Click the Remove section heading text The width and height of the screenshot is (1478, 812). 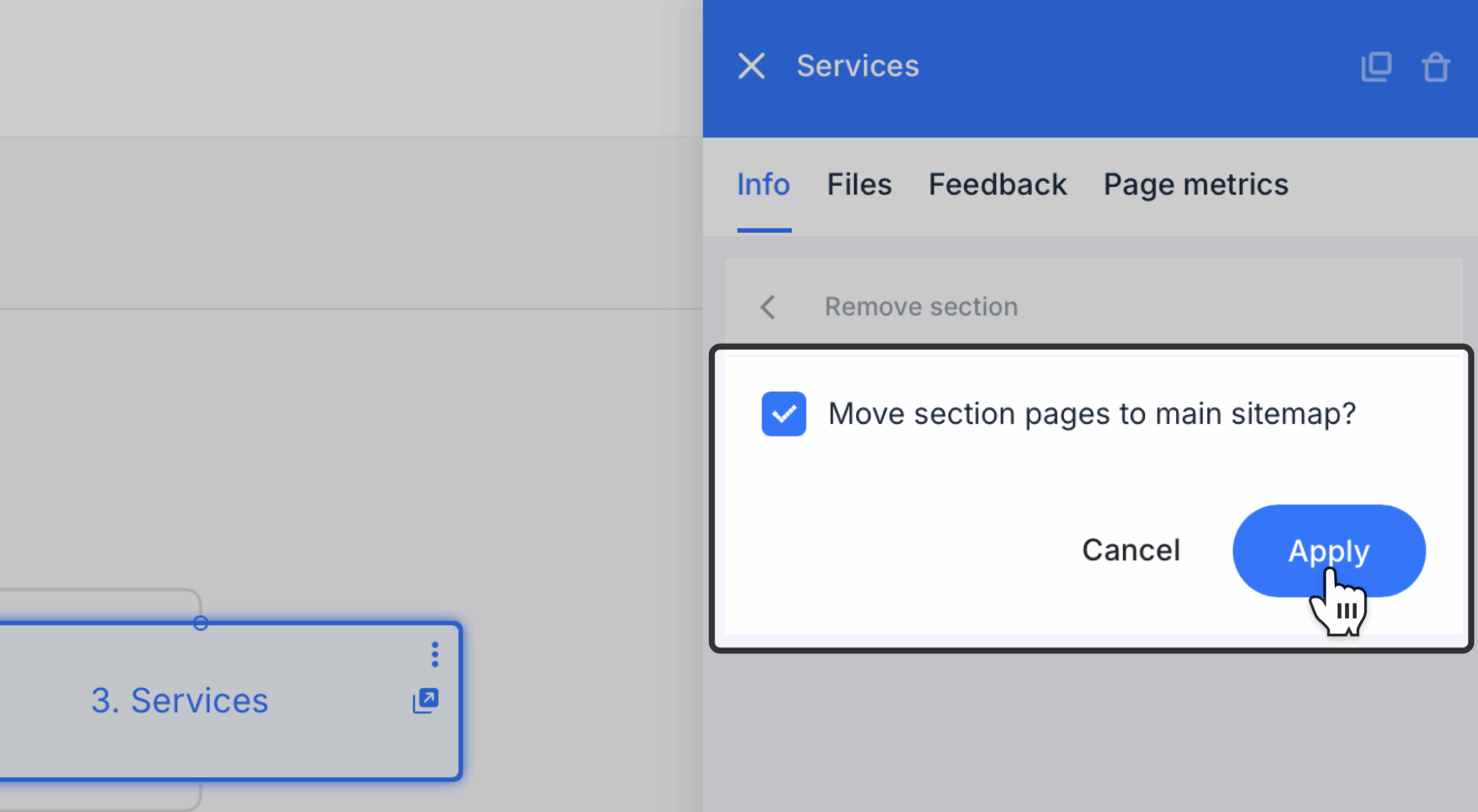pos(921,307)
